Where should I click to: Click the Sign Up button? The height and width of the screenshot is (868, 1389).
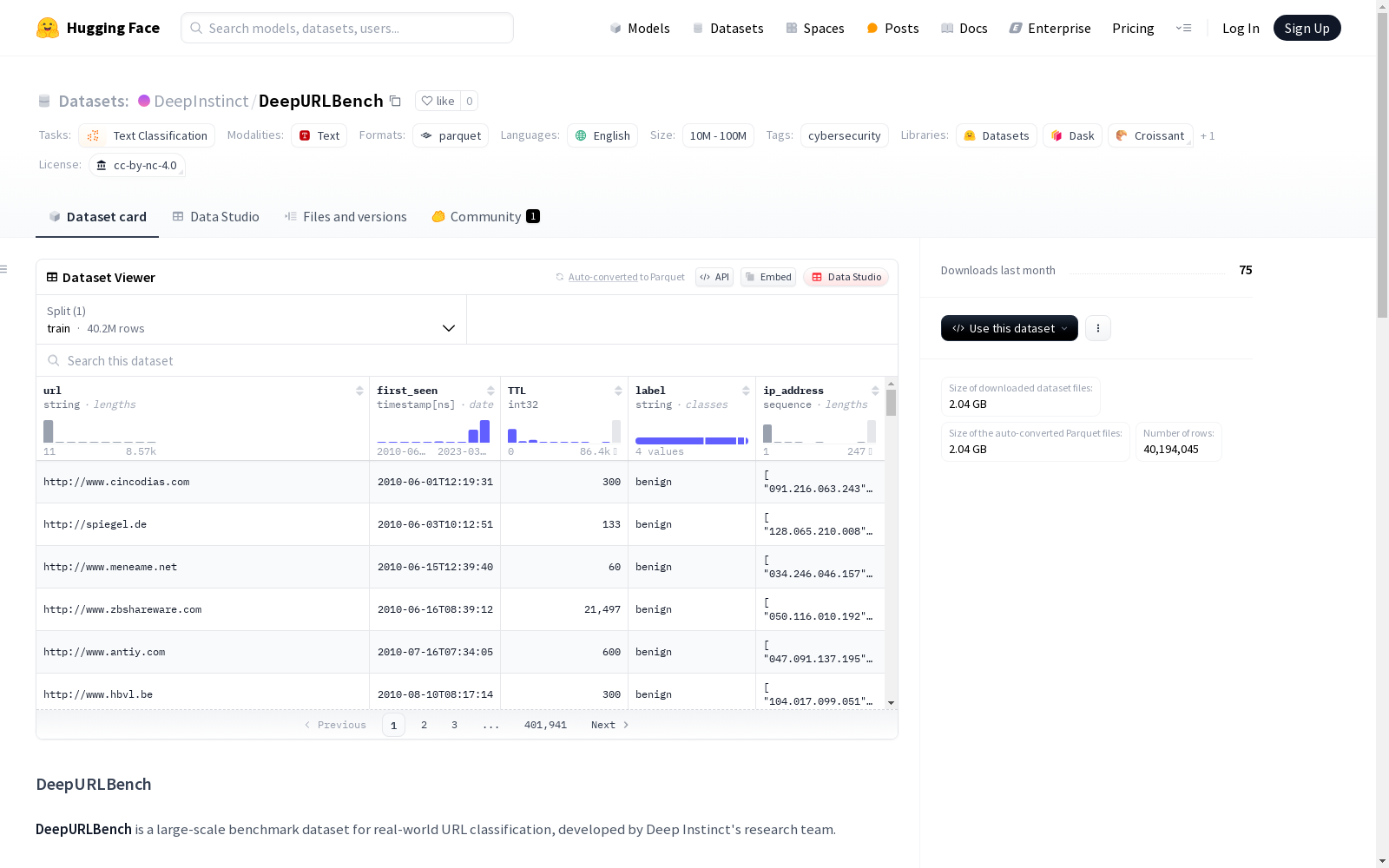(1307, 28)
